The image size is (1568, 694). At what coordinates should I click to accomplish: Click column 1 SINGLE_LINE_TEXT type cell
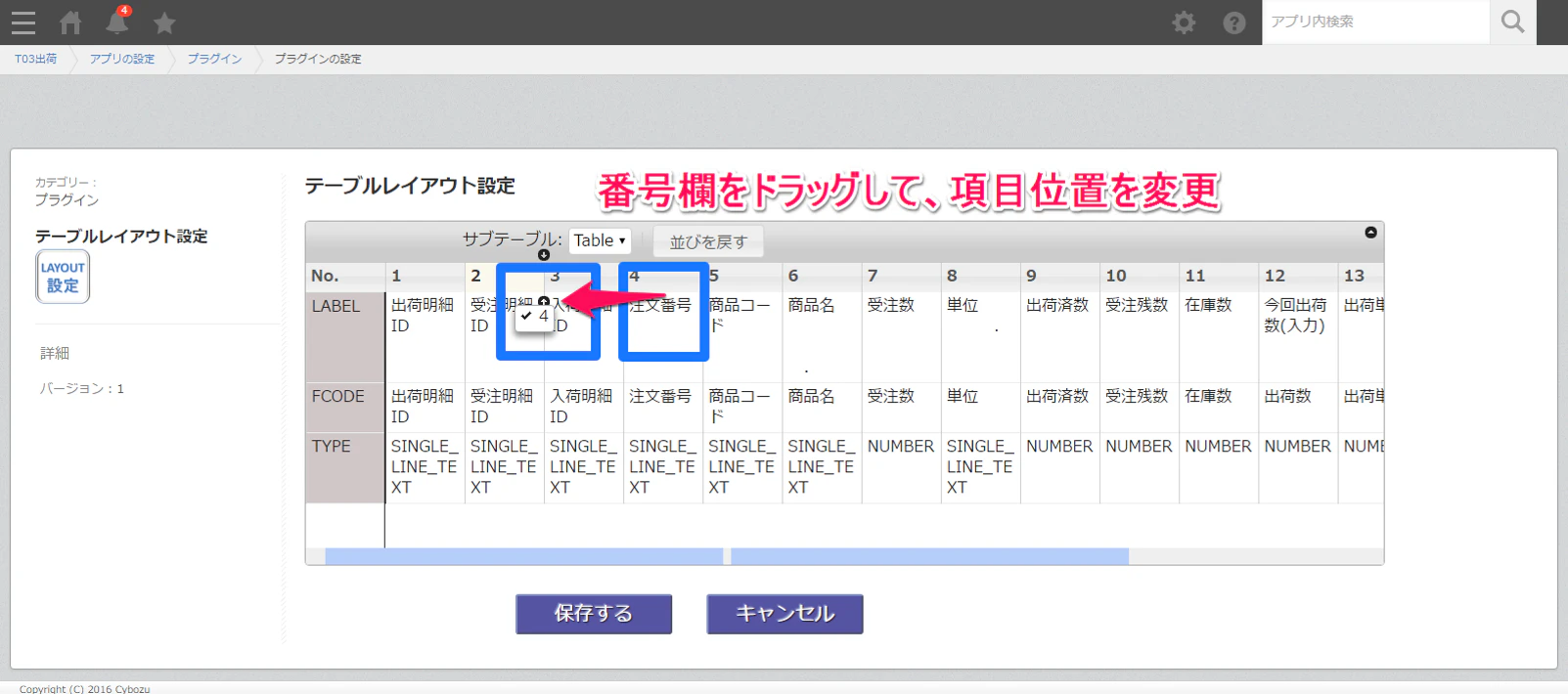[424, 466]
